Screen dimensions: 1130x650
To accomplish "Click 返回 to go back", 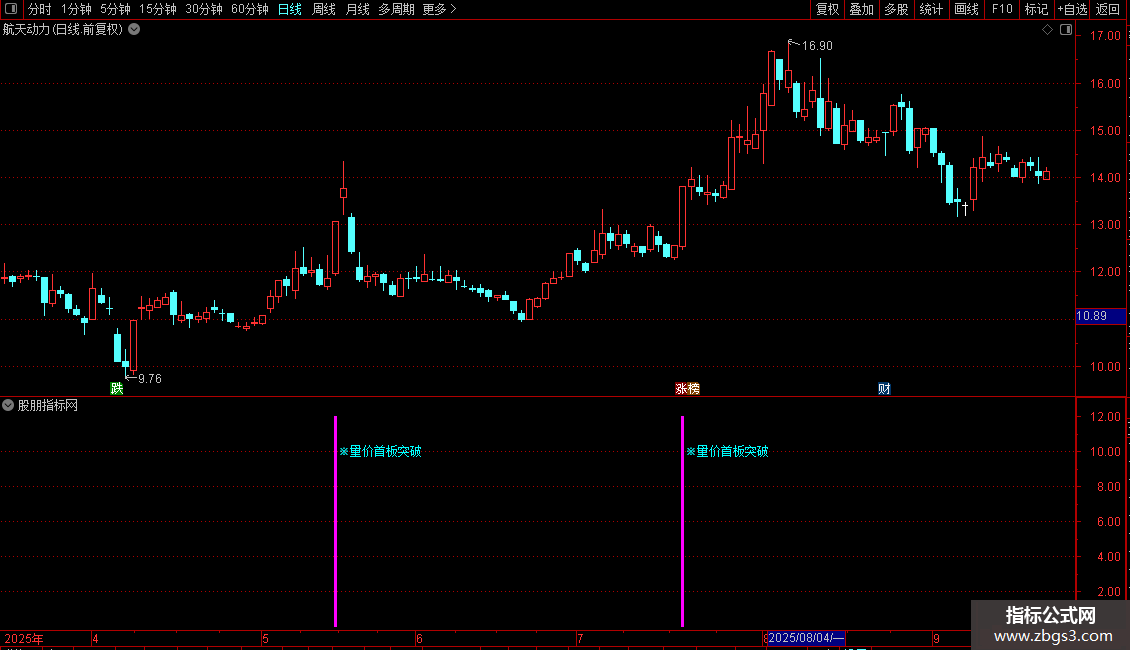I will [x=1108, y=9].
